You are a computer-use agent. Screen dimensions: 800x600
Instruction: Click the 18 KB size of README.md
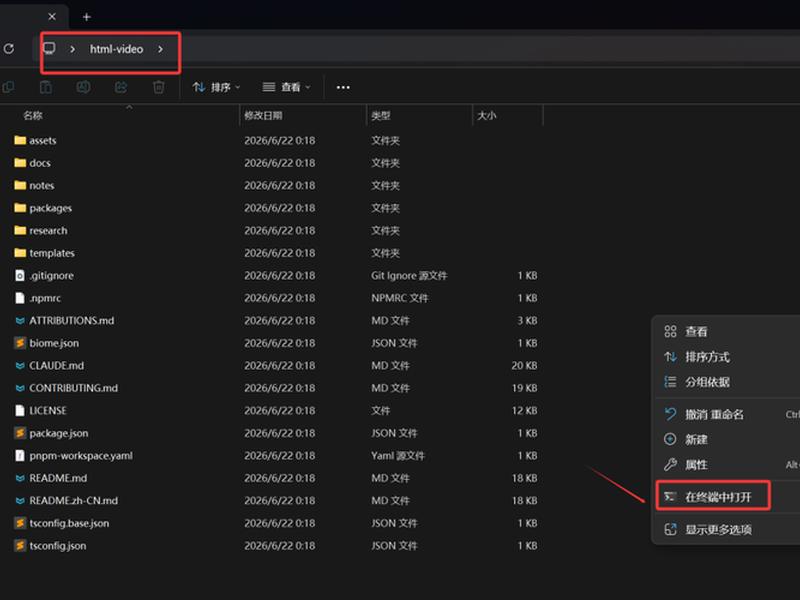[x=524, y=478]
